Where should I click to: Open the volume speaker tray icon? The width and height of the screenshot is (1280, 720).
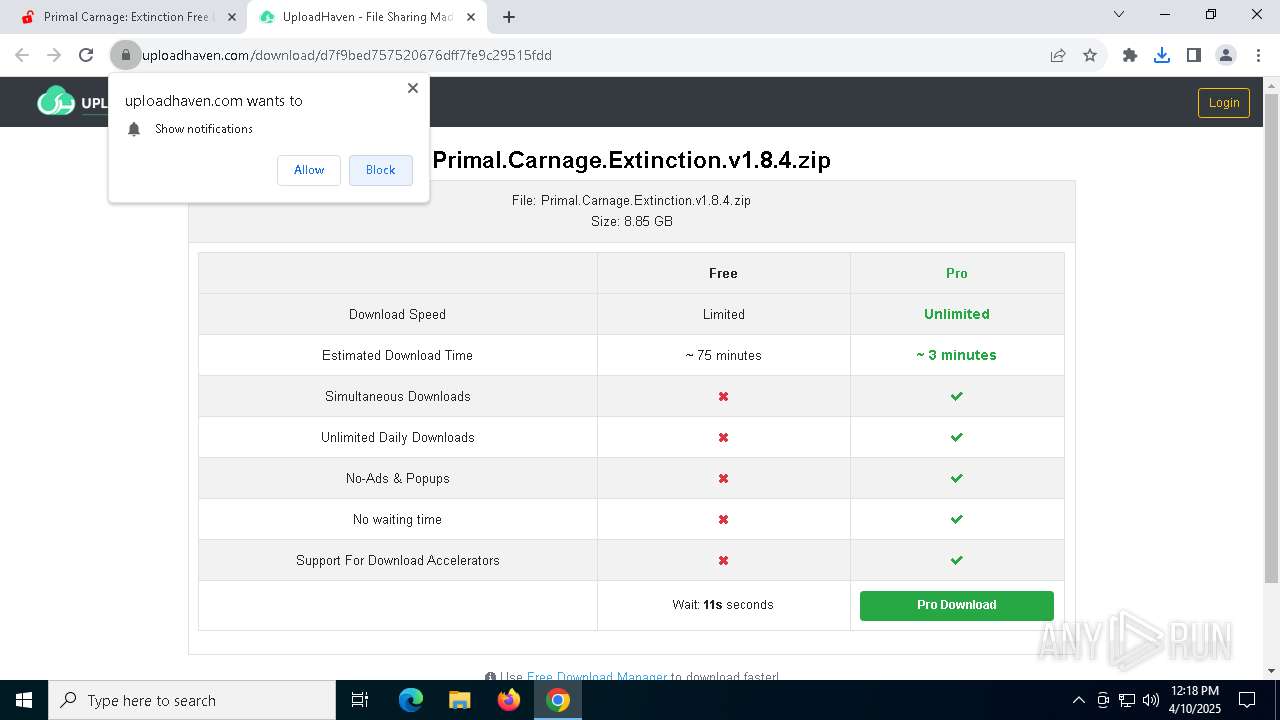coord(1150,700)
